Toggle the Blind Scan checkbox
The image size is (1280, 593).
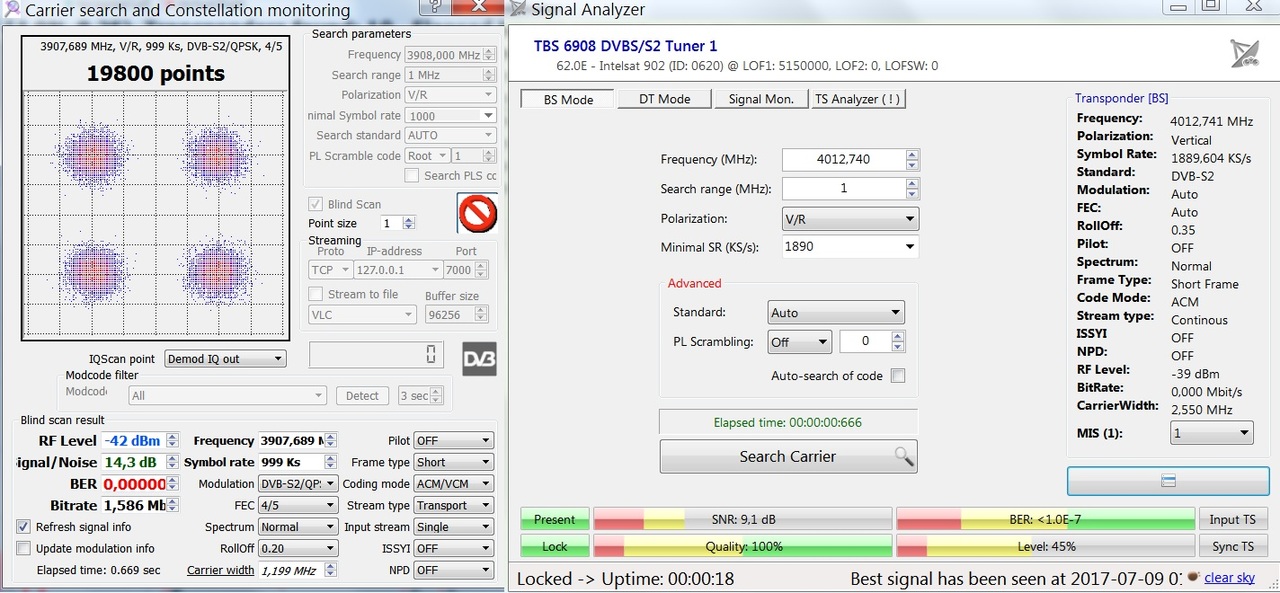click(315, 204)
